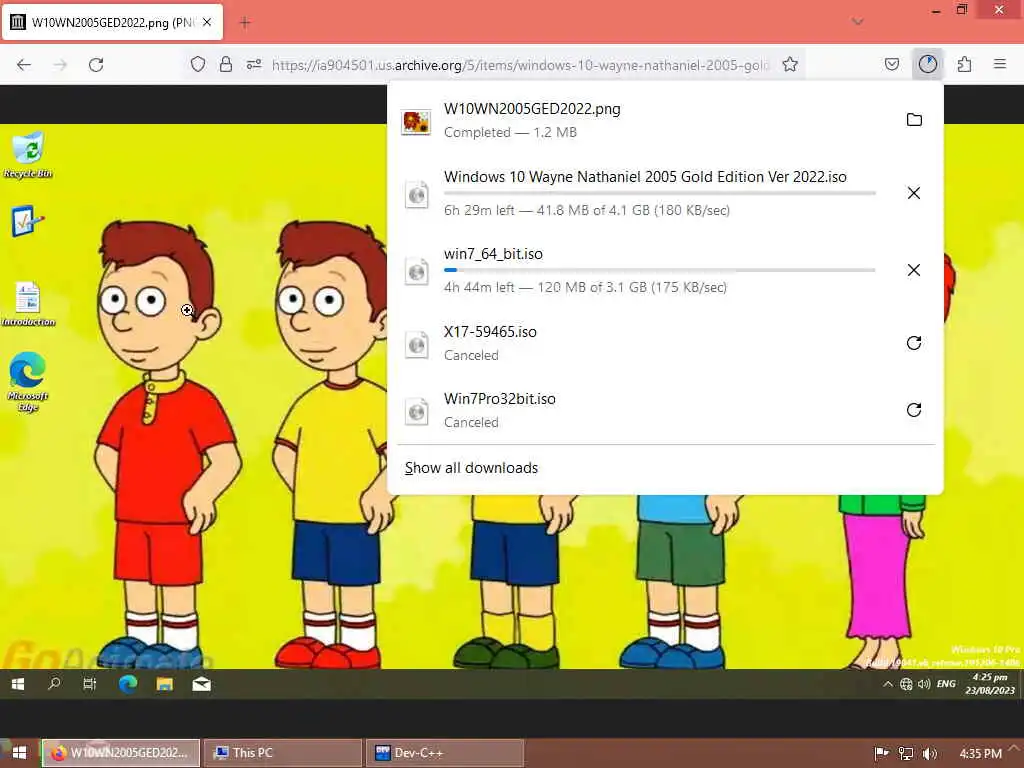1024x768 pixels.
Task: Click File Explorer icon on pictured taskbar
Action: coord(165,684)
